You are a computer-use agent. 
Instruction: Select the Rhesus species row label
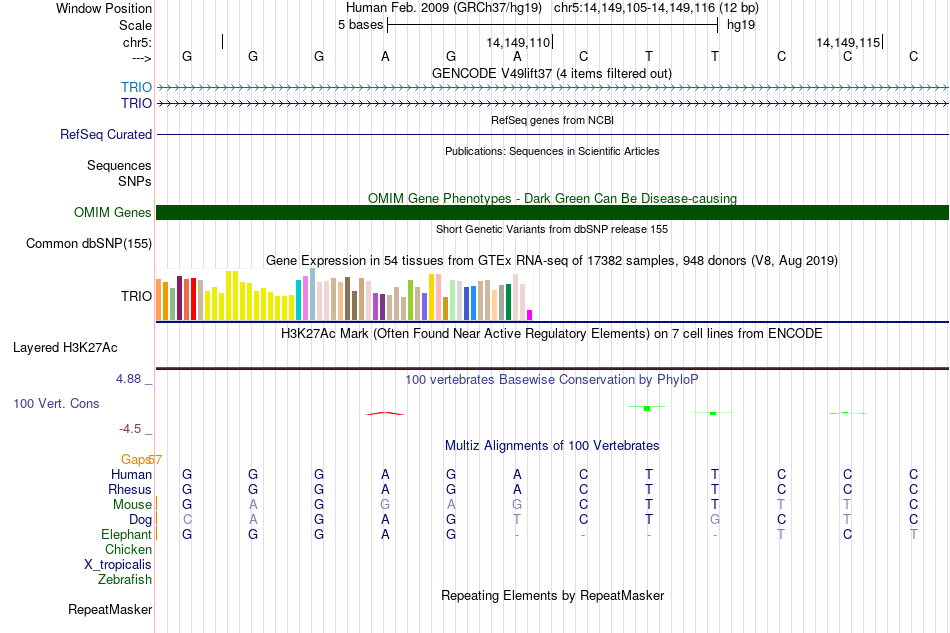130,489
